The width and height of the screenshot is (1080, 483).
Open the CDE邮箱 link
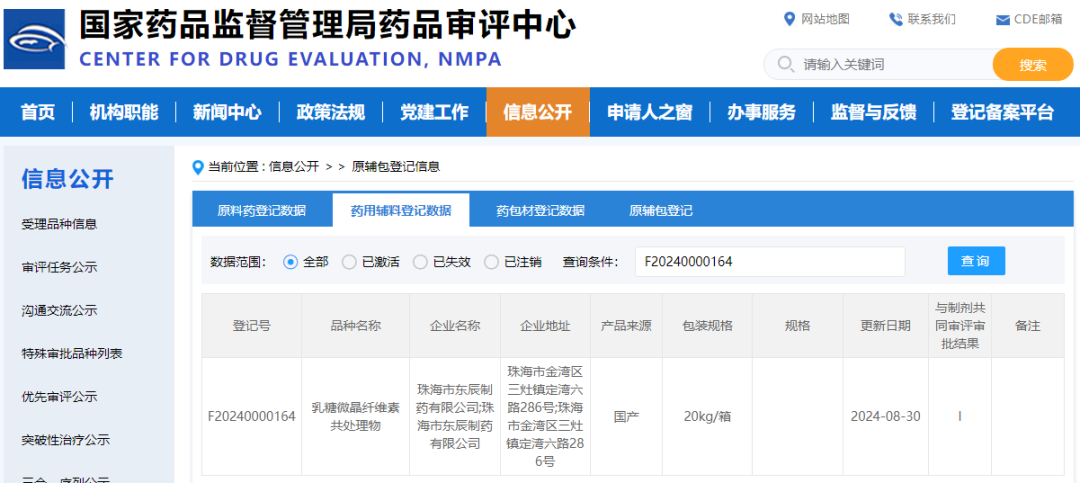click(x=1038, y=19)
